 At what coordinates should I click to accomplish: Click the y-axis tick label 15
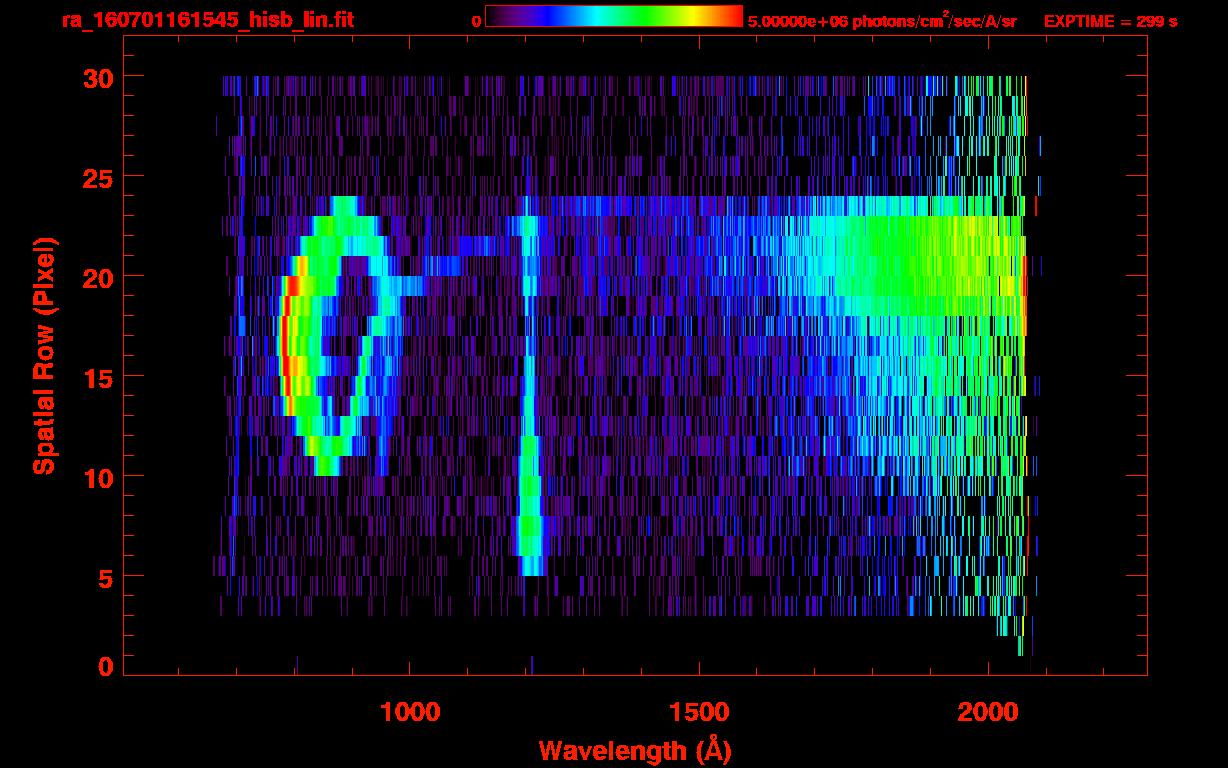pyautogui.click(x=98, y=377)
